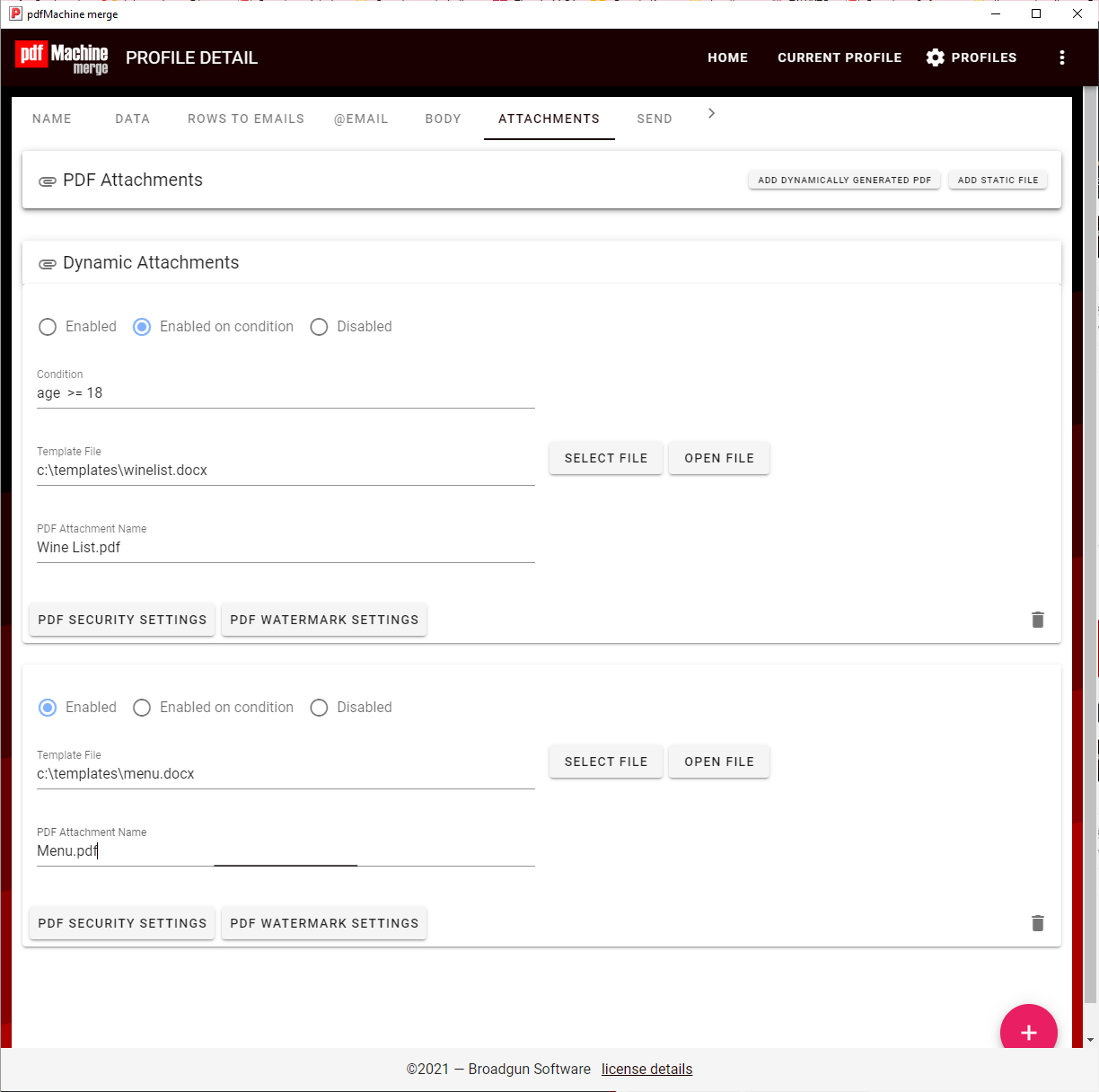Viewport: 1099px width, 1092px height.
Task: Switch to the Name tab
Action: (x=52, y=119)
